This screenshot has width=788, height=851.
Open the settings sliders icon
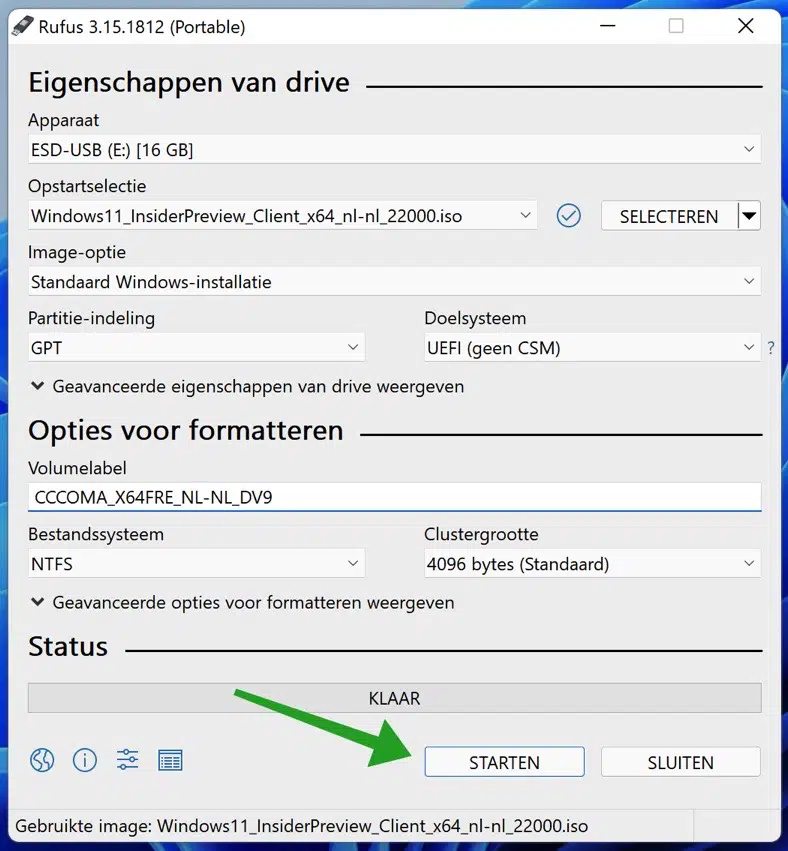point(128,760)
